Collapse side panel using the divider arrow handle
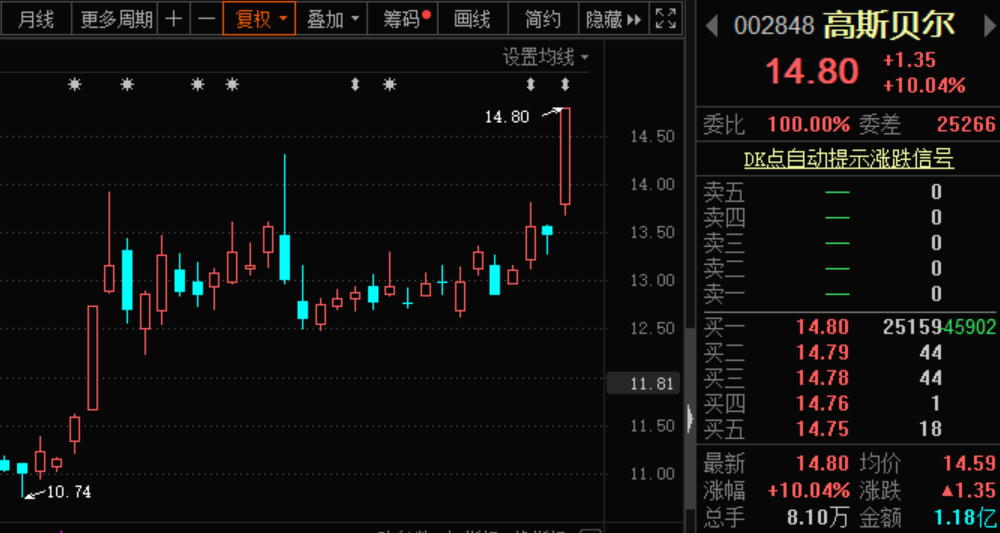Screen dimensions: 1000x533 [x=689, y=419]
